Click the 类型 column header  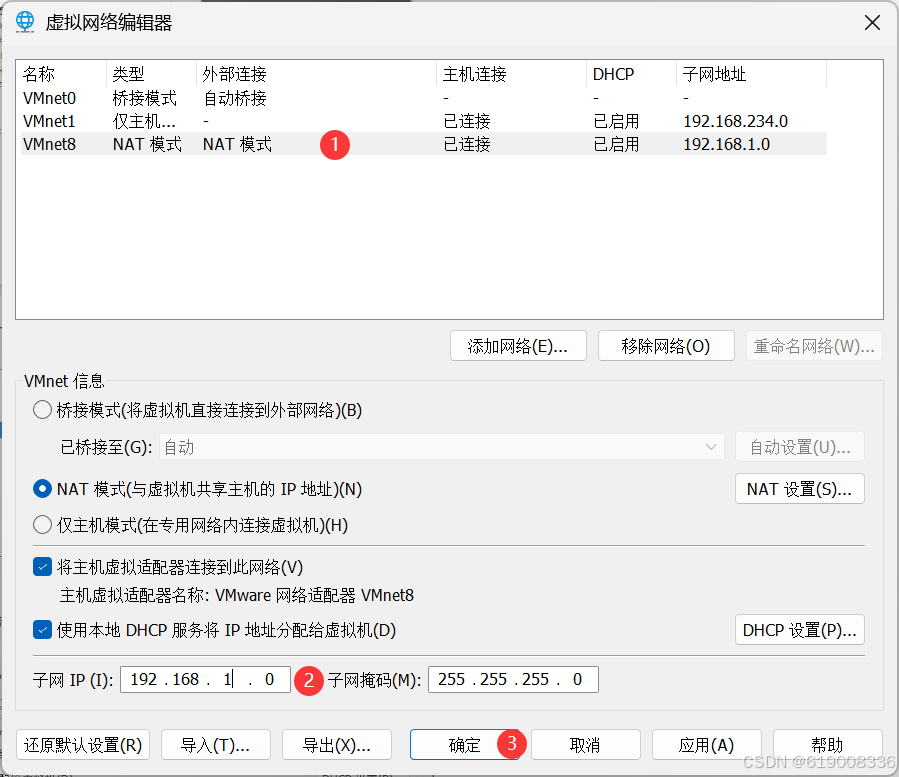pos(151,74)
